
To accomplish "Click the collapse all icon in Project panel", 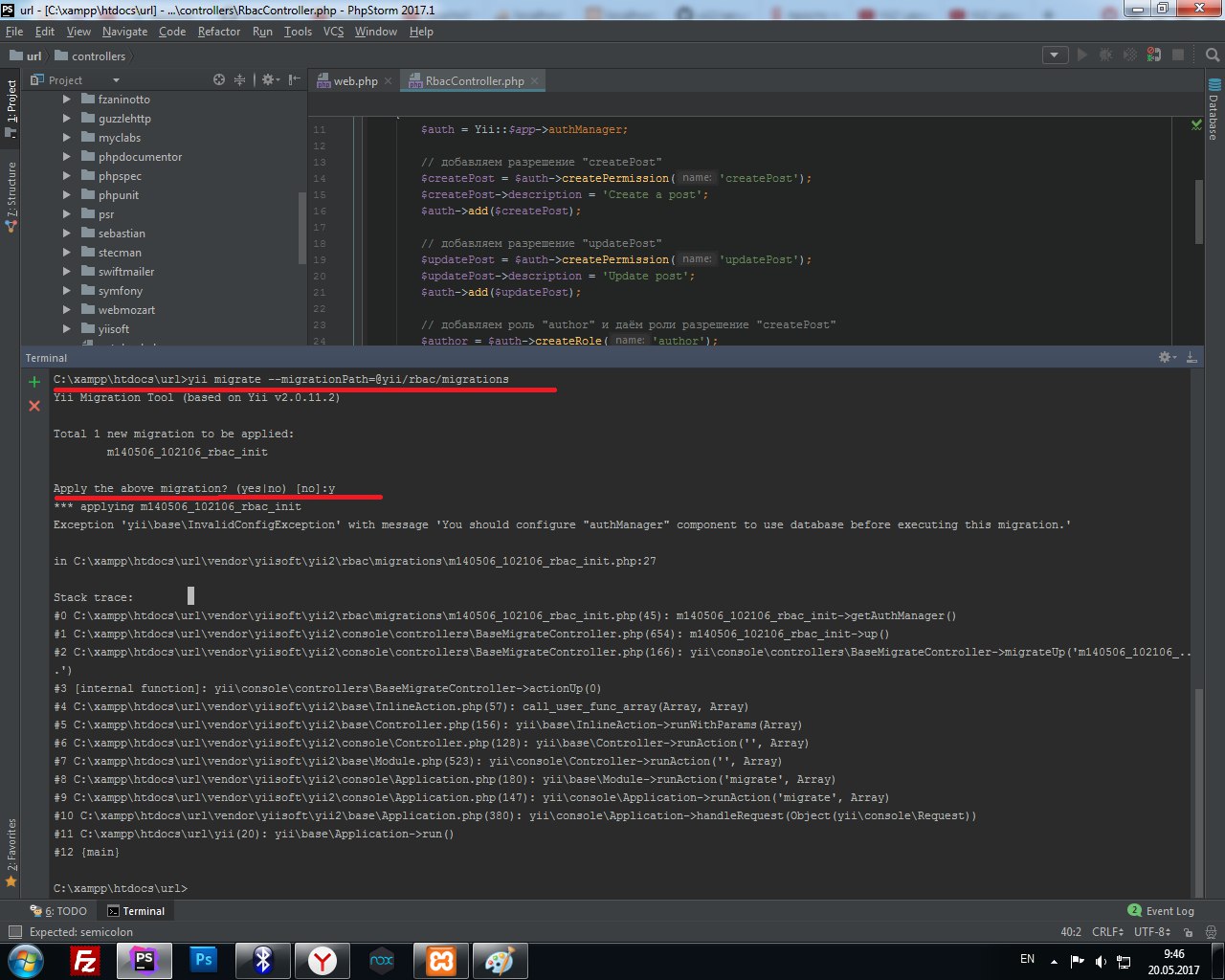I will pos(240,80).
